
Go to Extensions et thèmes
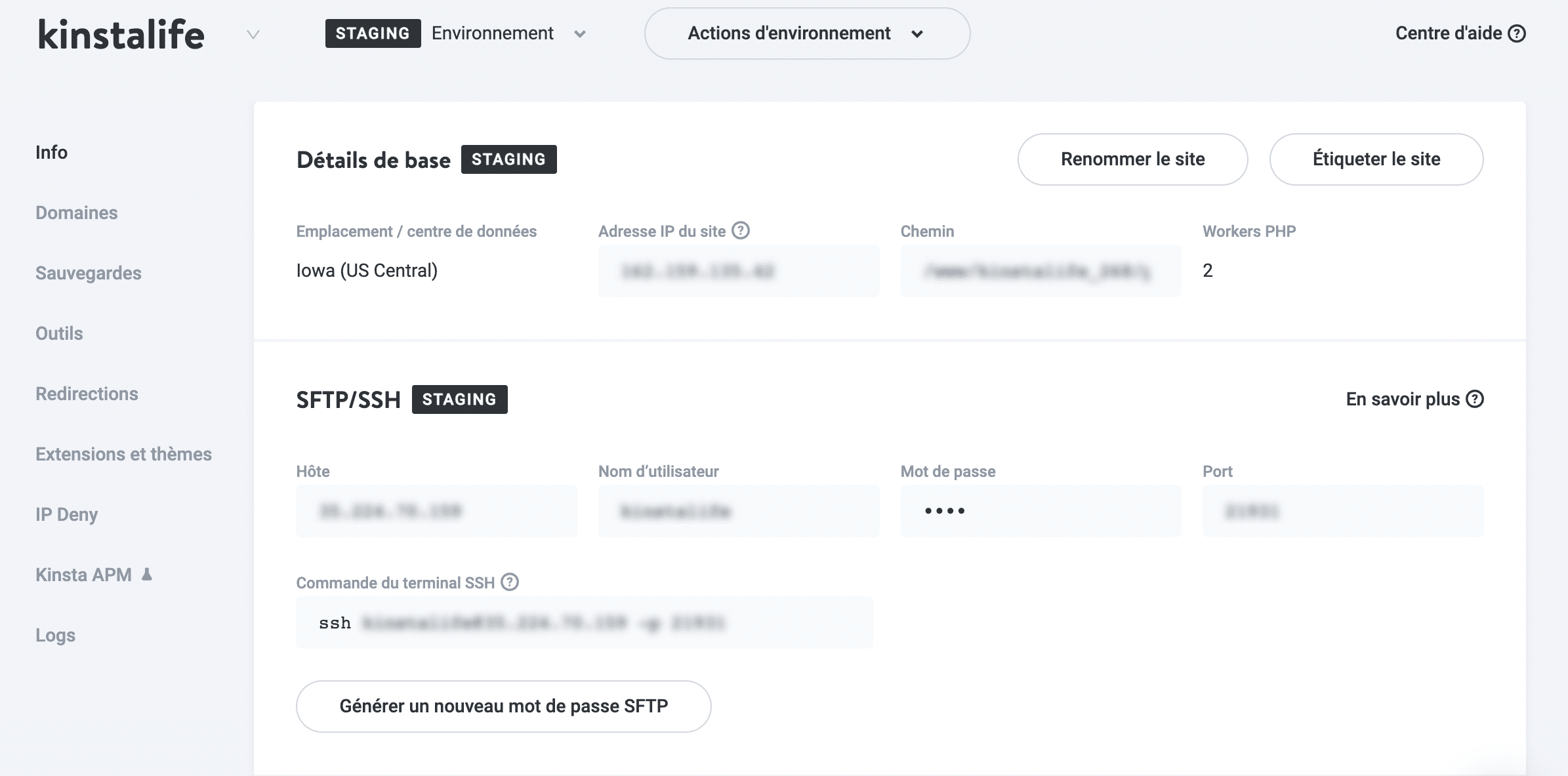(123, 453)
